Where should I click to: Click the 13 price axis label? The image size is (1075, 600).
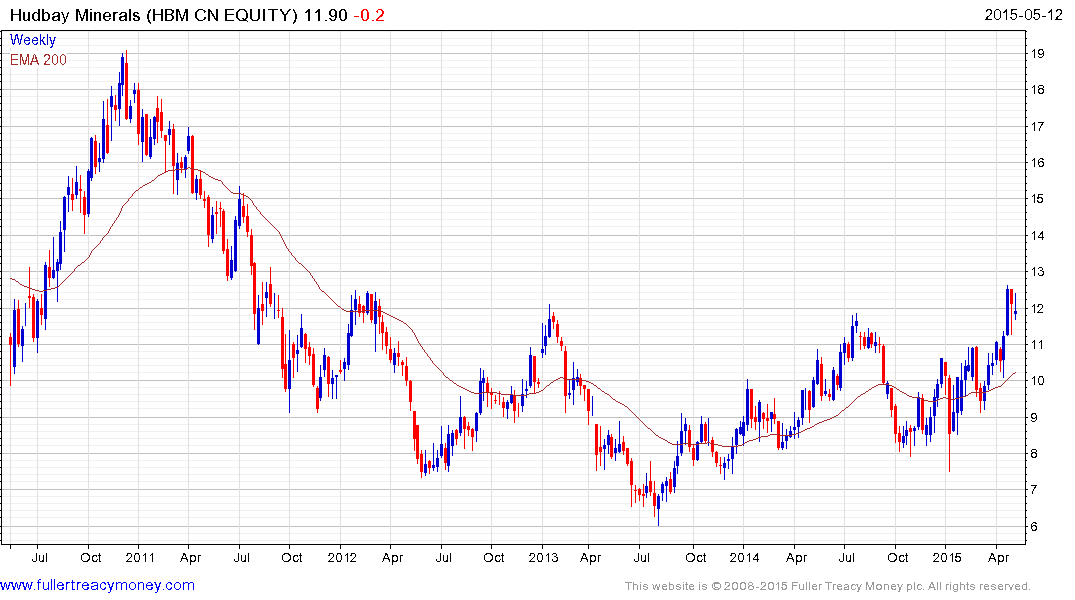click(1037, 272)
